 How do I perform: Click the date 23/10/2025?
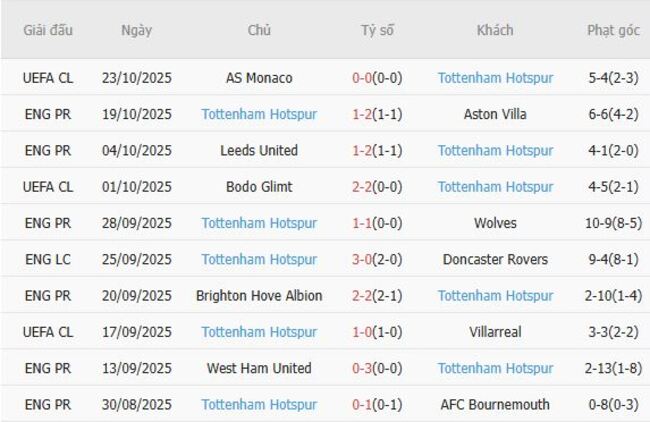(x=136, y=78)
